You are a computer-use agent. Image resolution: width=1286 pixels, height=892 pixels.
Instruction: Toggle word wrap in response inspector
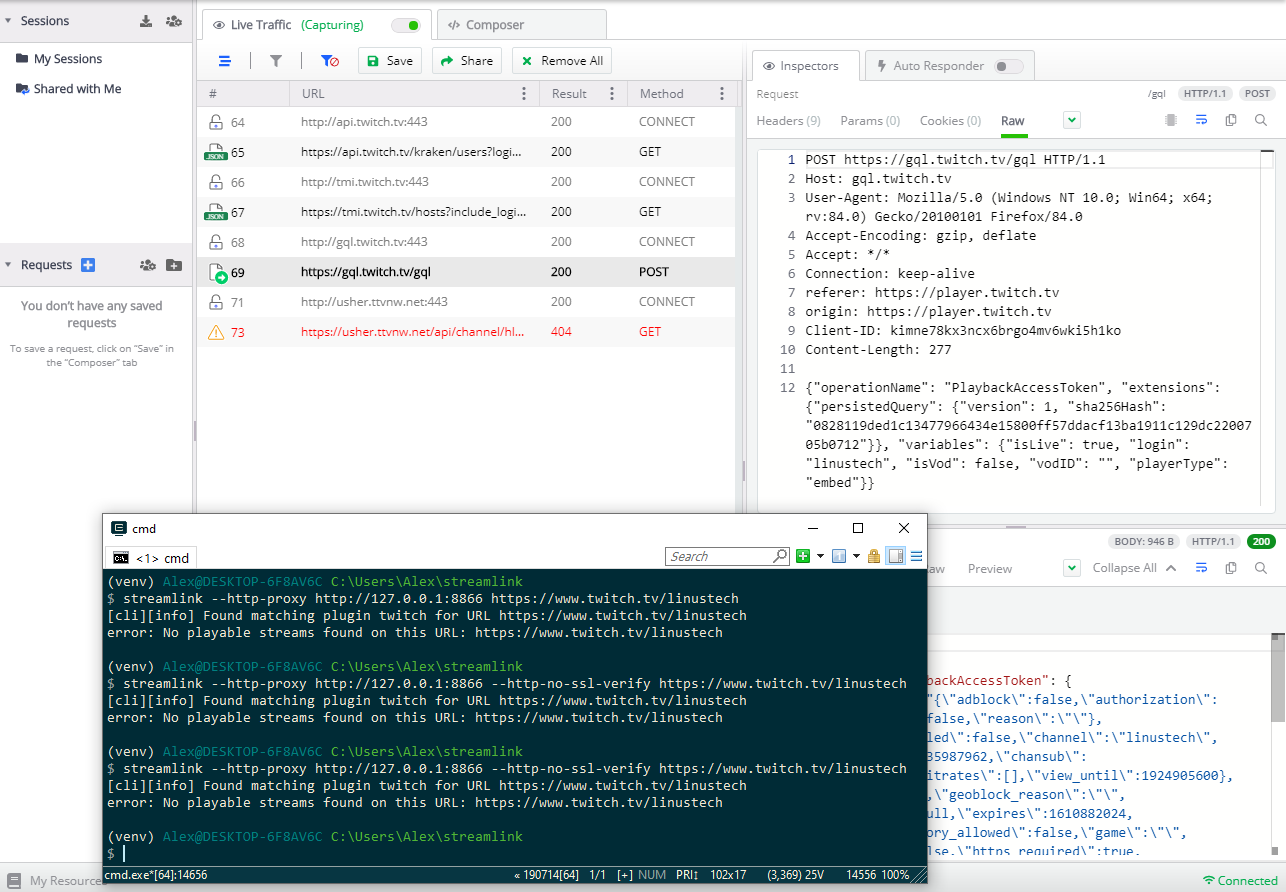[1201, 568]
